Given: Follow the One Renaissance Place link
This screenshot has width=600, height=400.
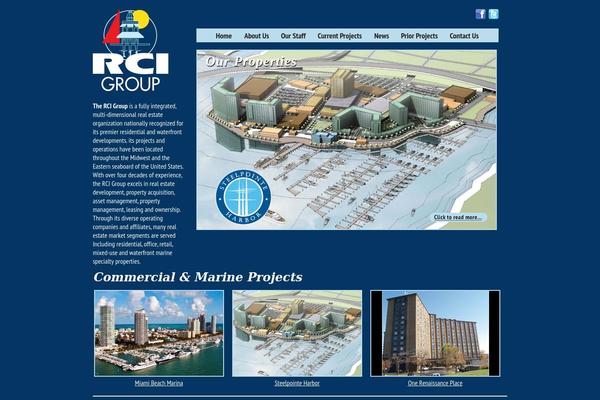Looking at the screenshot, I should pos(435,383).
